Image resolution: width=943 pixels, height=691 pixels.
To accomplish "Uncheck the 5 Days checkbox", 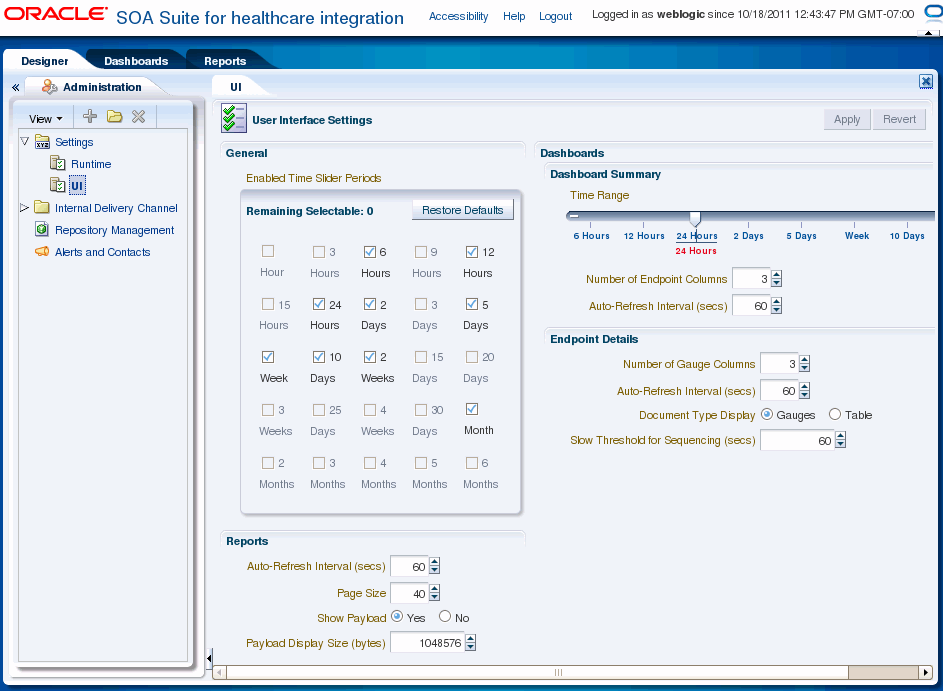I will click(x=472, y=304).
